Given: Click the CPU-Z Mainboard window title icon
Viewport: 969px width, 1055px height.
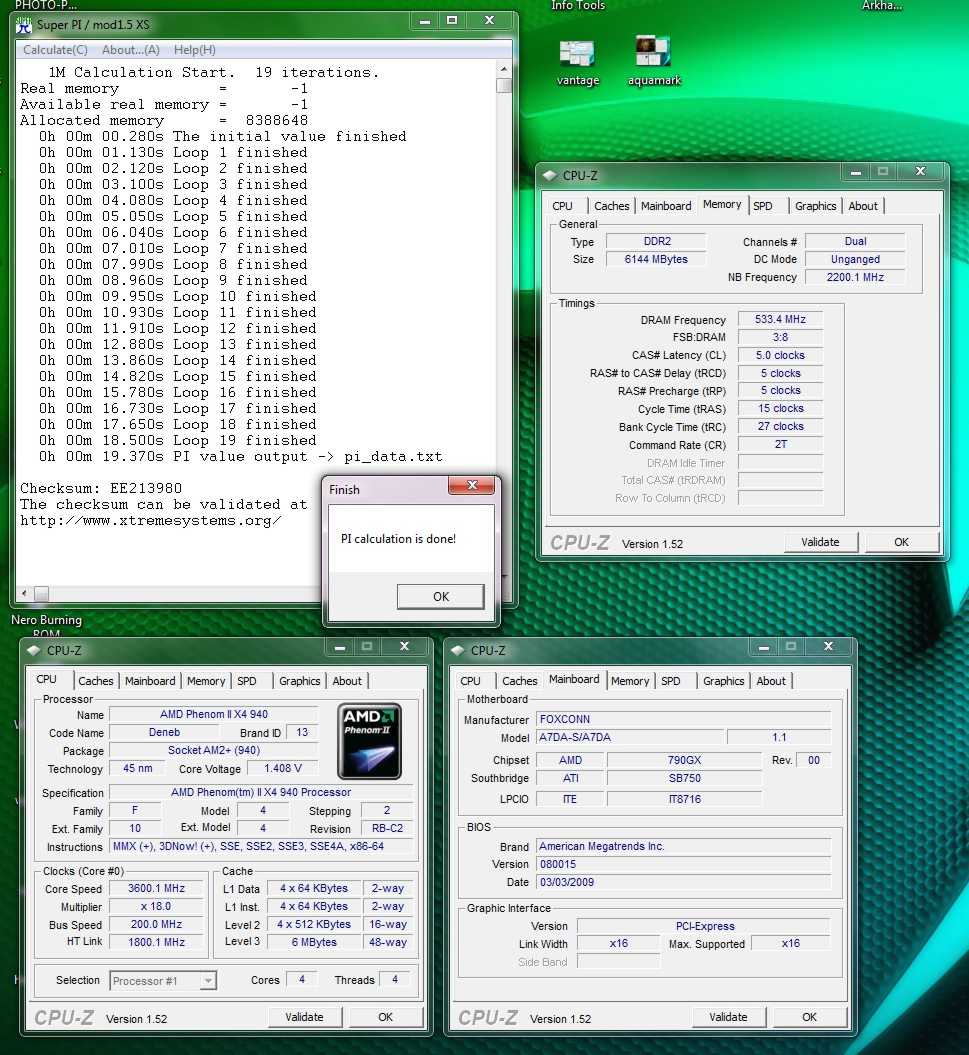Looking at the screenshot, I should tap(458, 651).
